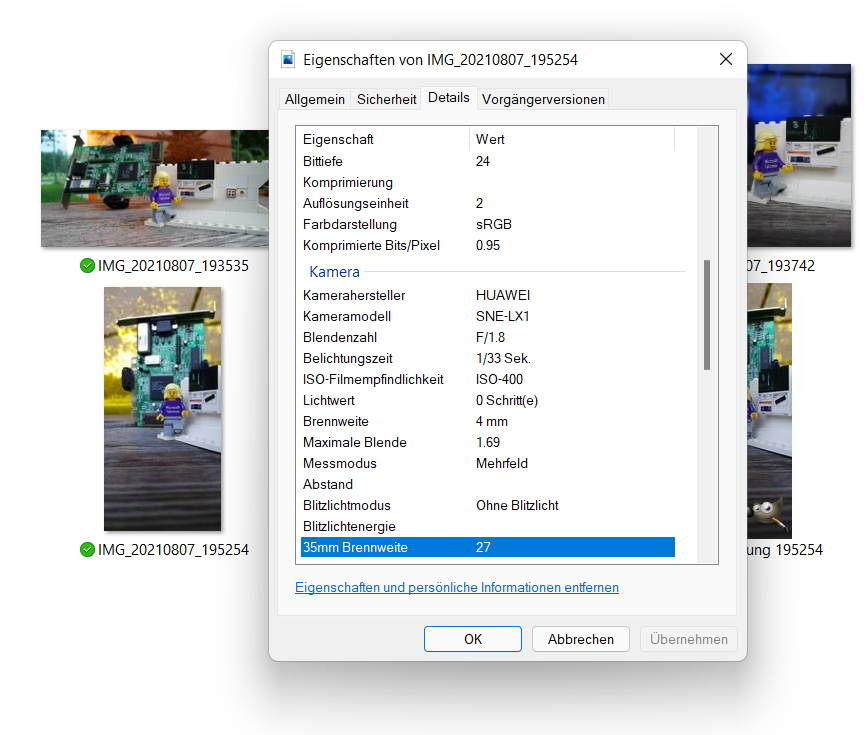The height and width of the screenshot is (735, 868).
Task: Select the portrait thumbnail IMG_20210807_195254
Action: coord(162,408)
